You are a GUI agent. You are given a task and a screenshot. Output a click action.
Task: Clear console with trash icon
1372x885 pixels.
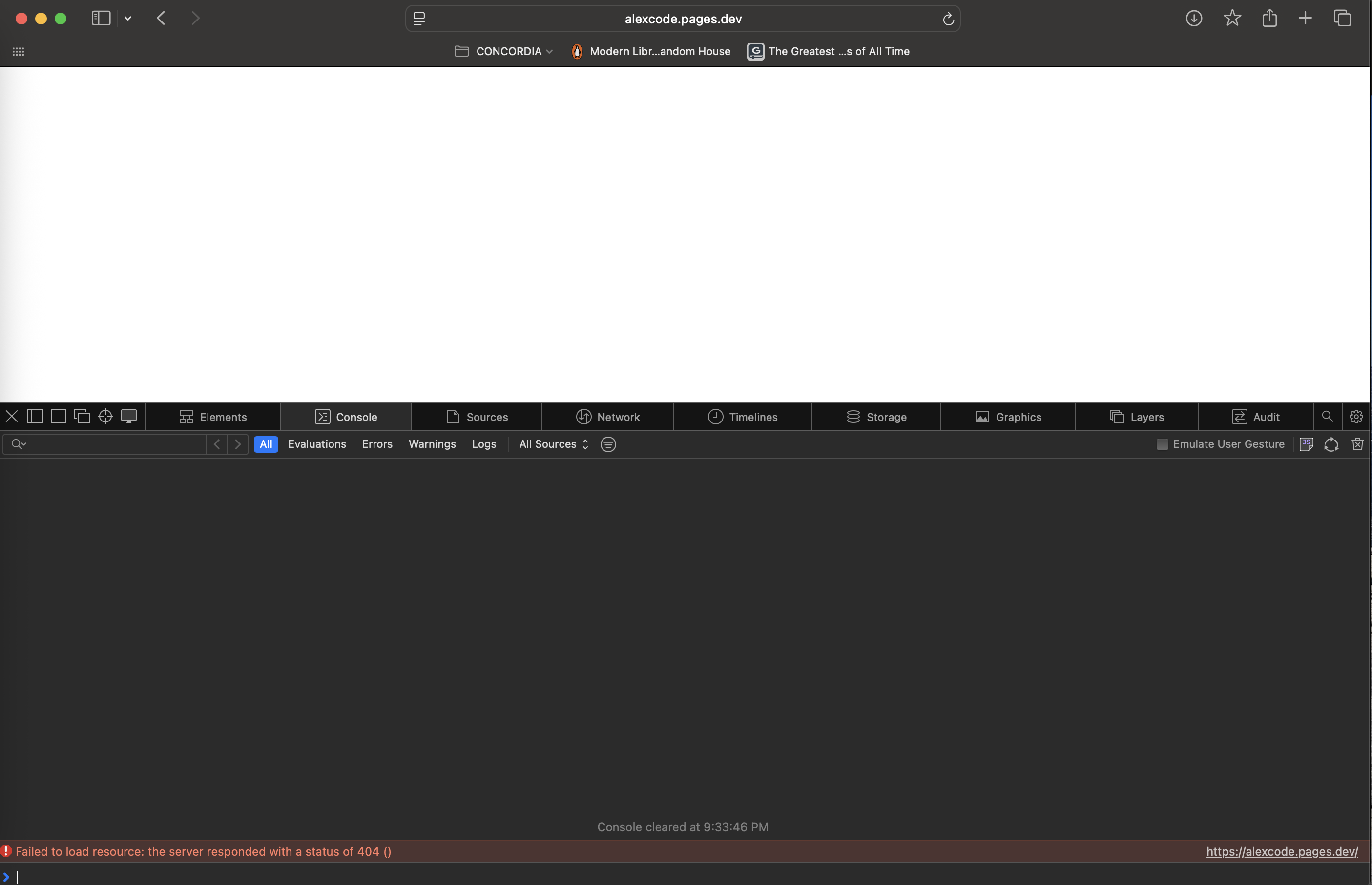1357,444
